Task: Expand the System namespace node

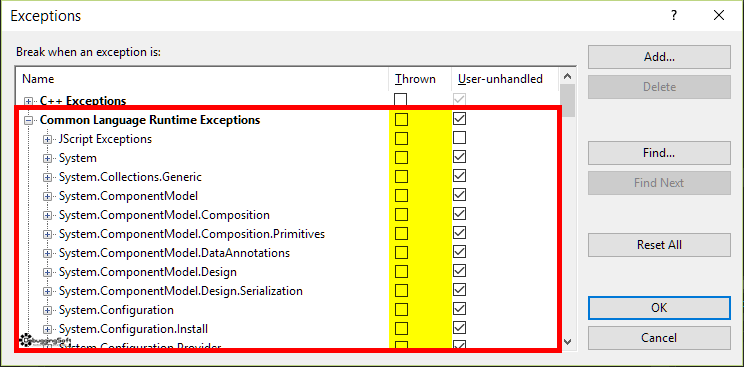Action: tap(47, 158)
